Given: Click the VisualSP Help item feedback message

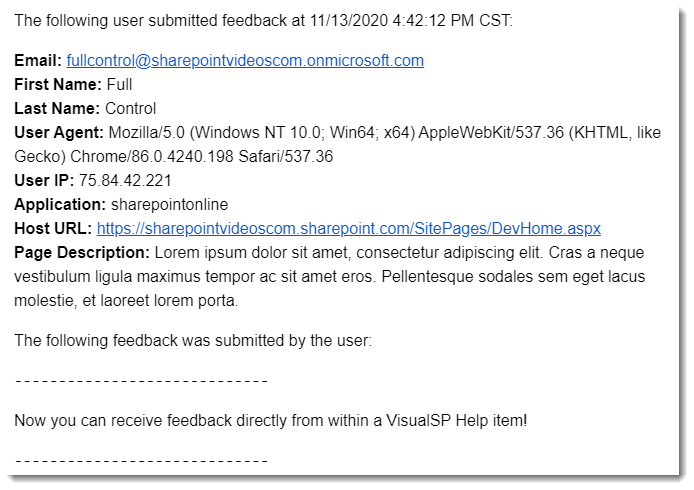Looking at the screenshot, I should [270, 421].
